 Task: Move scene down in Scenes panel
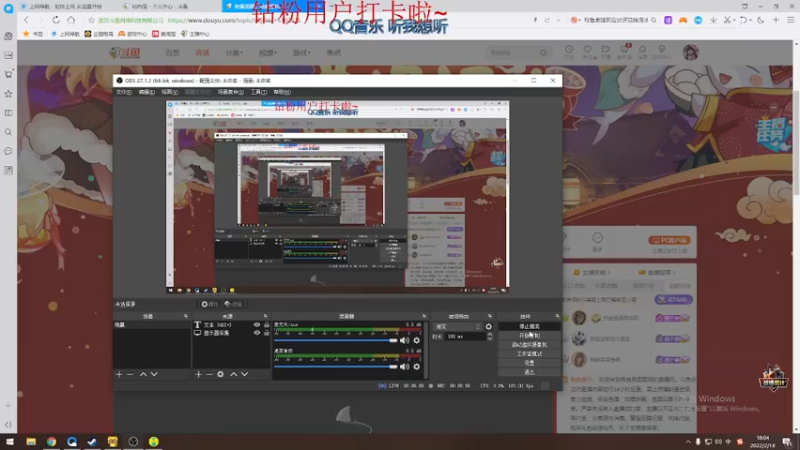click(154, 374)
